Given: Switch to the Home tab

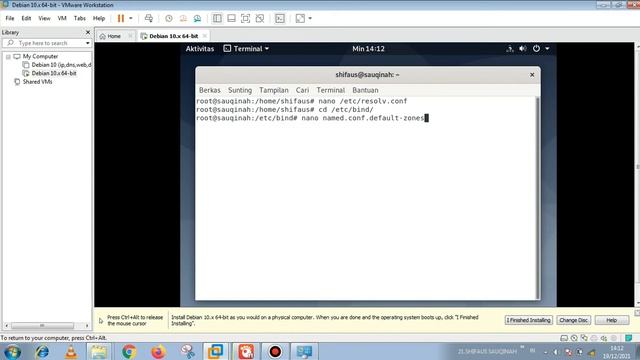Looking at the screenshot, I should (111, 36).
